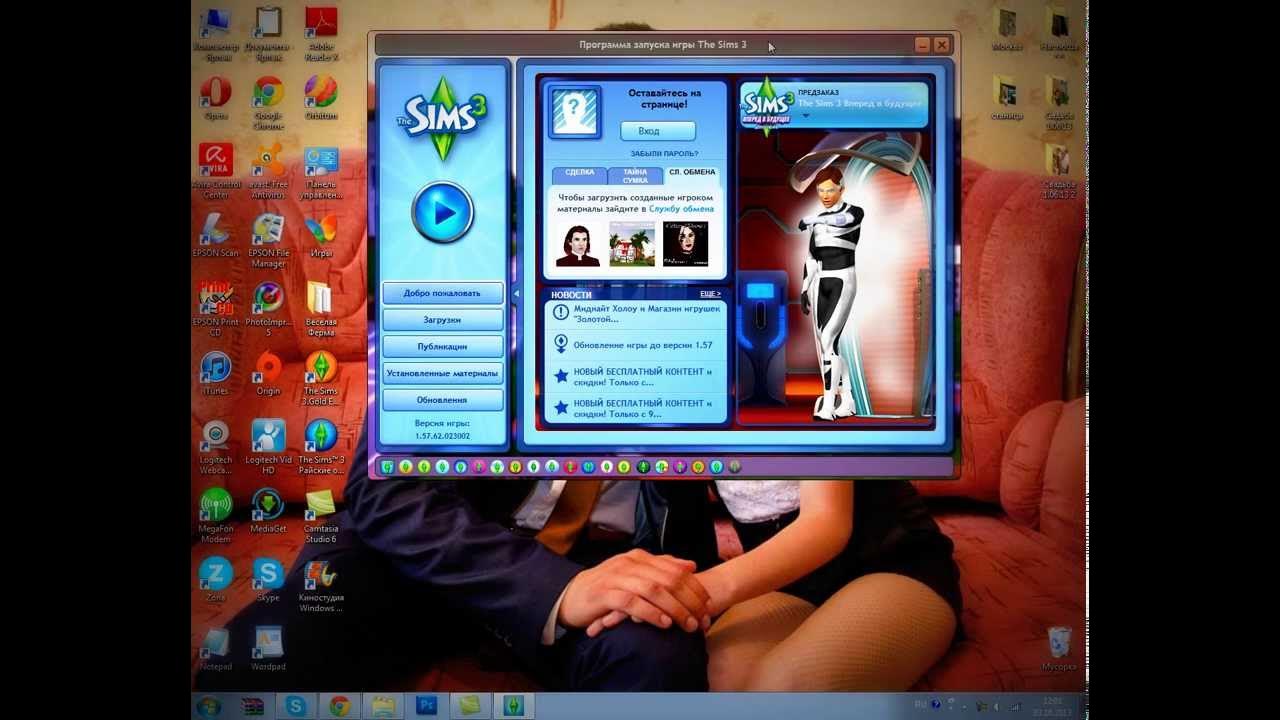The height and width of the screenshot is (720, 1280).
Task: Open EPSON Scan desktop shortcut
Action: (215, 236)
